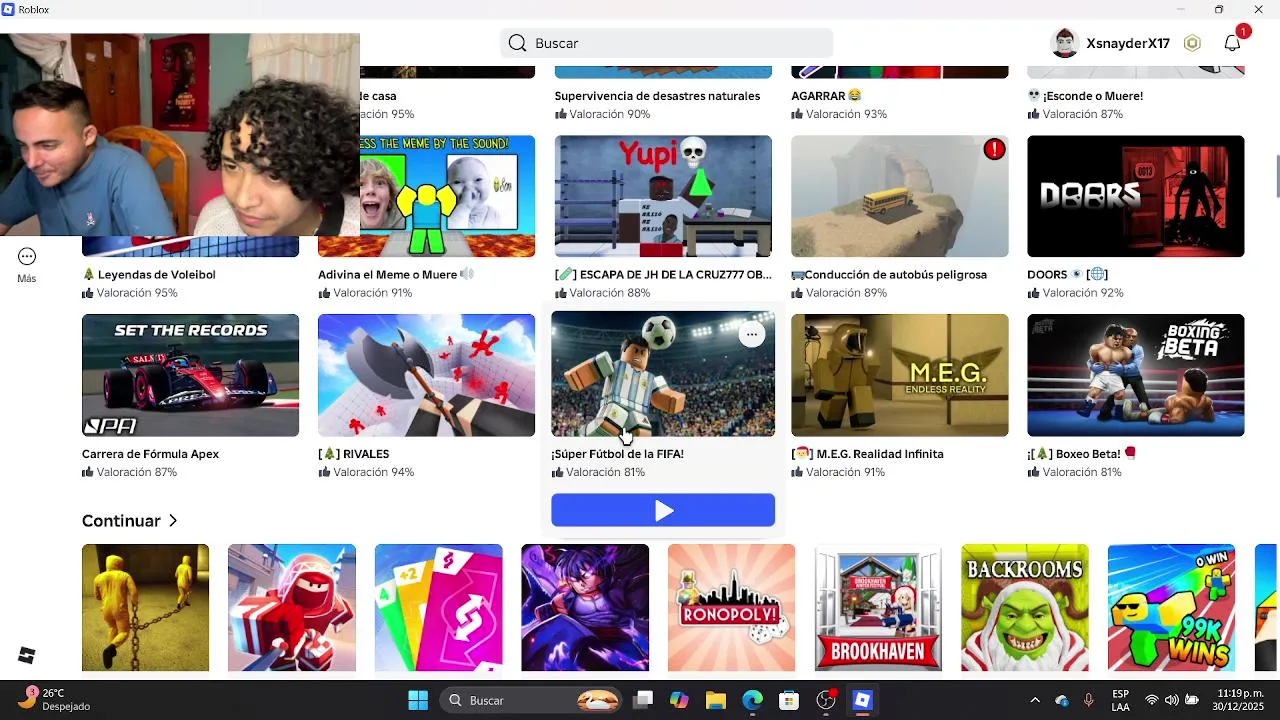Open the three-dot menu on FIFA game card
Image resolution: width=1280 pixels, height=720 pixels.
coord(751,334)
